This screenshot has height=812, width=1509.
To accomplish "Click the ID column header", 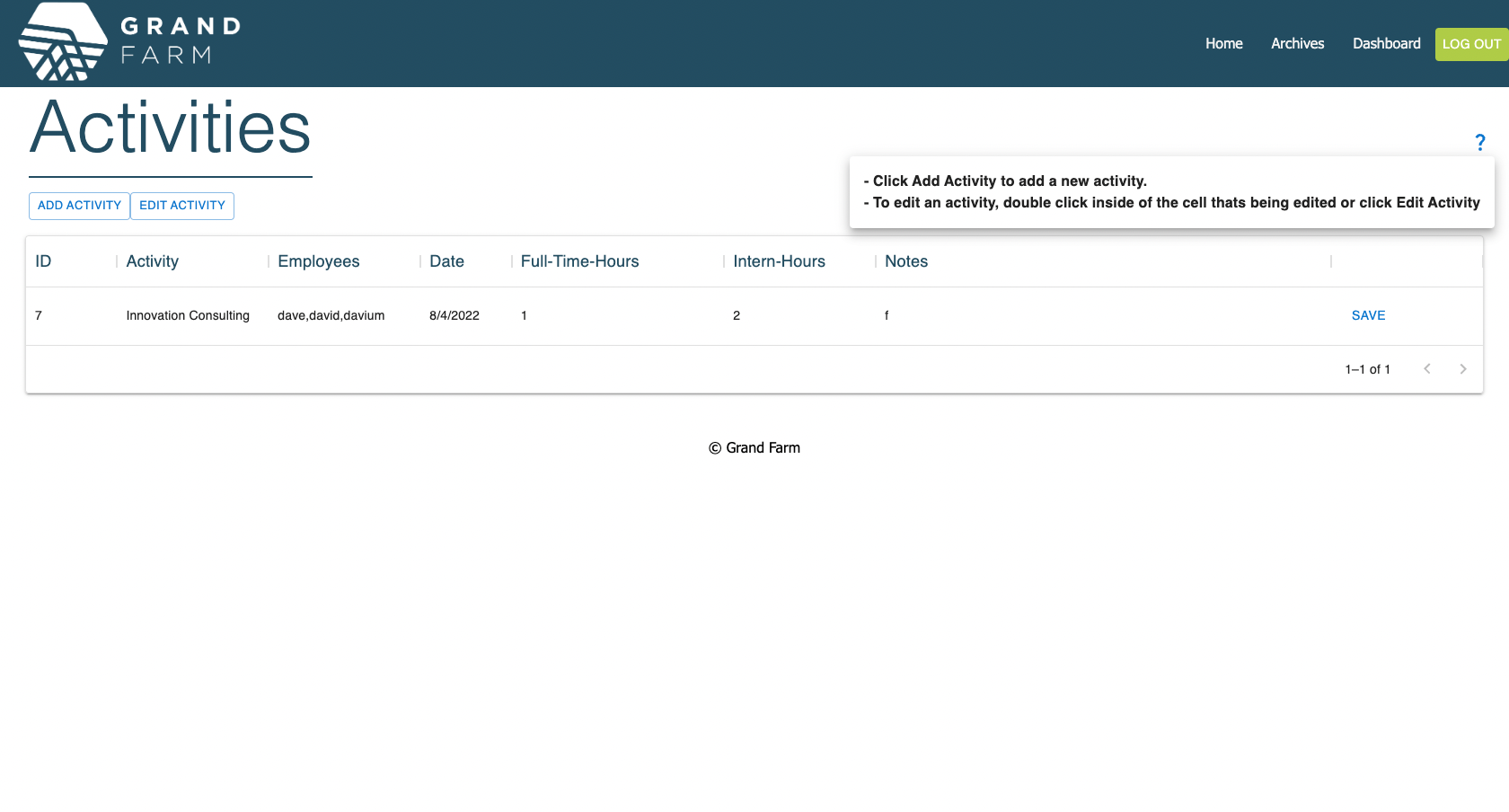I will (43, 261).
